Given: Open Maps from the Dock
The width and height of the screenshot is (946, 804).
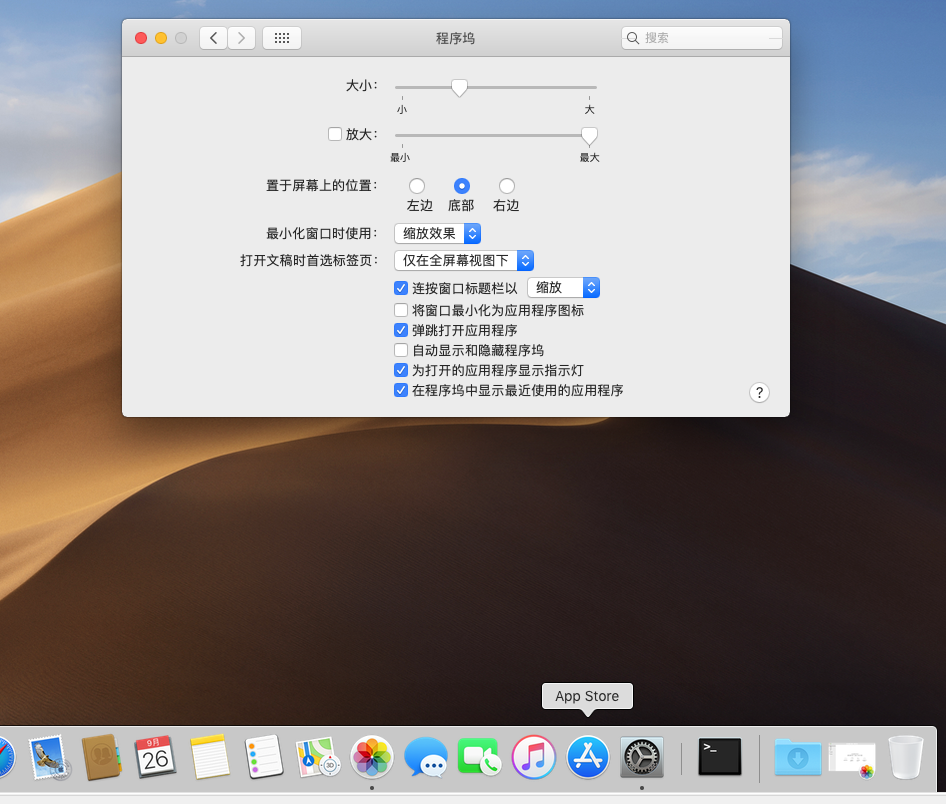Looking at the screenshot, I should pyautogui.click(x=317, y=757).
